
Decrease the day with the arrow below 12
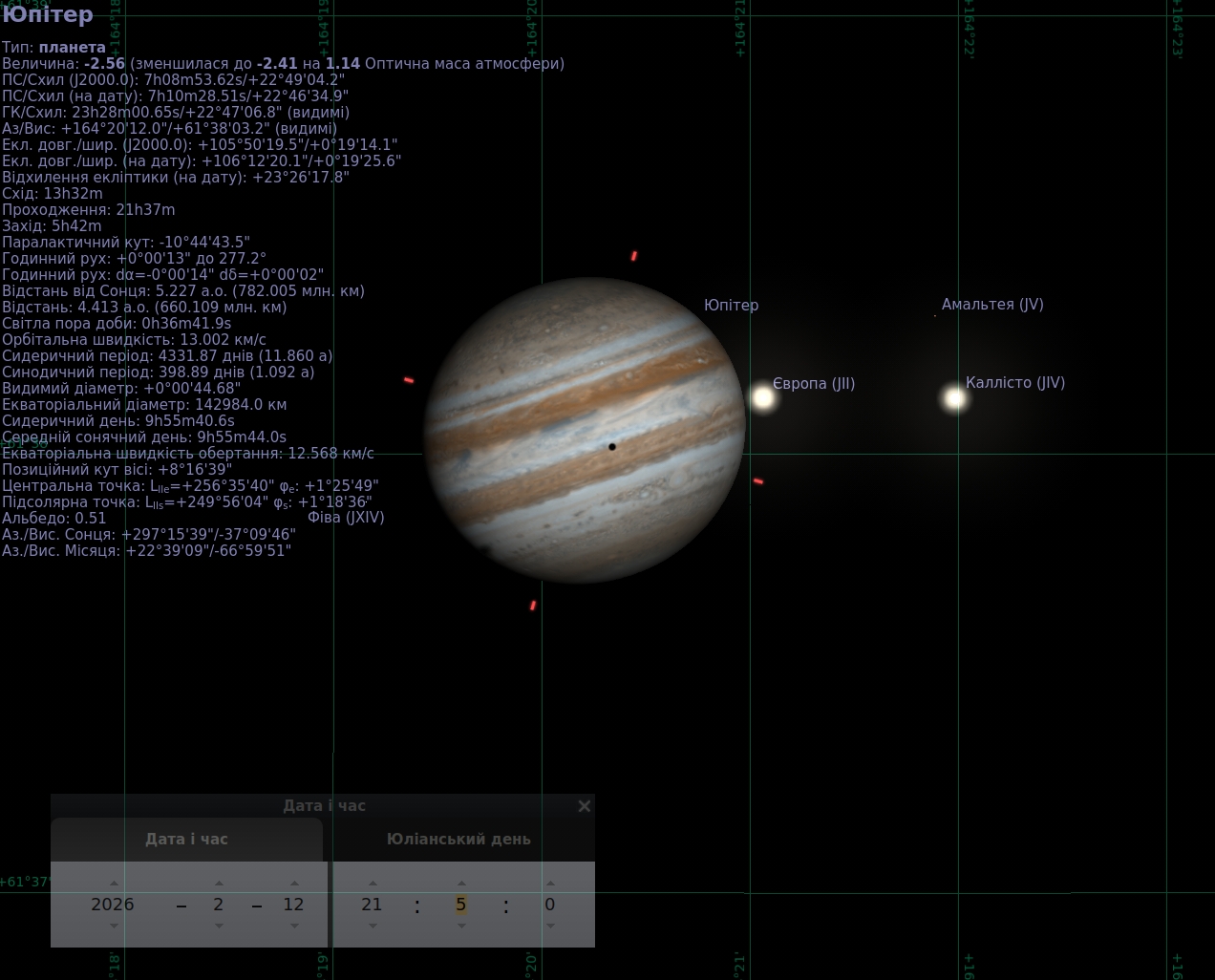coord(294,926)
